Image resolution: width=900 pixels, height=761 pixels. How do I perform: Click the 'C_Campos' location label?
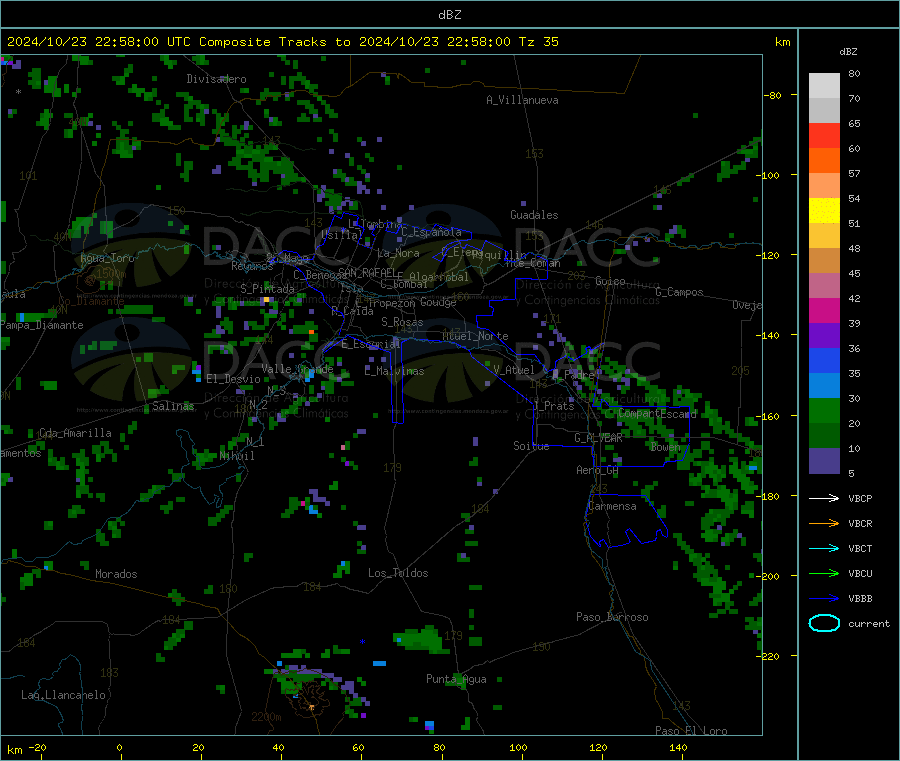[x=680, y=292]
